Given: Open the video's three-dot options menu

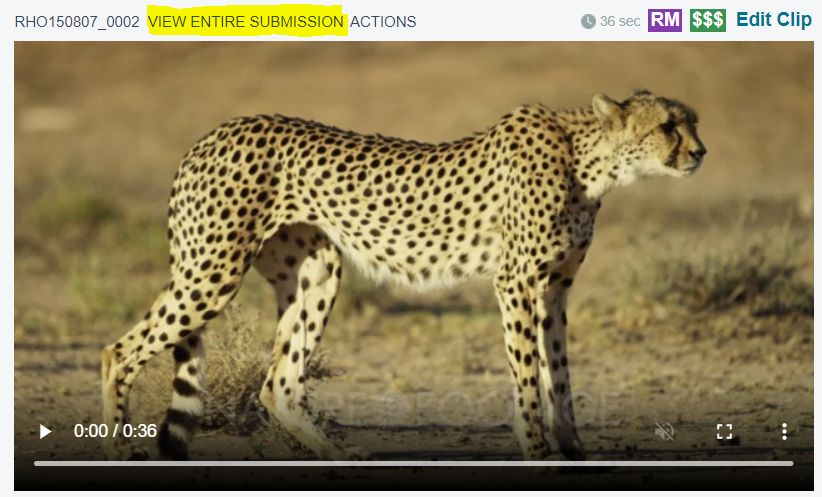Looking at the screenshot, I should (784, 431).
